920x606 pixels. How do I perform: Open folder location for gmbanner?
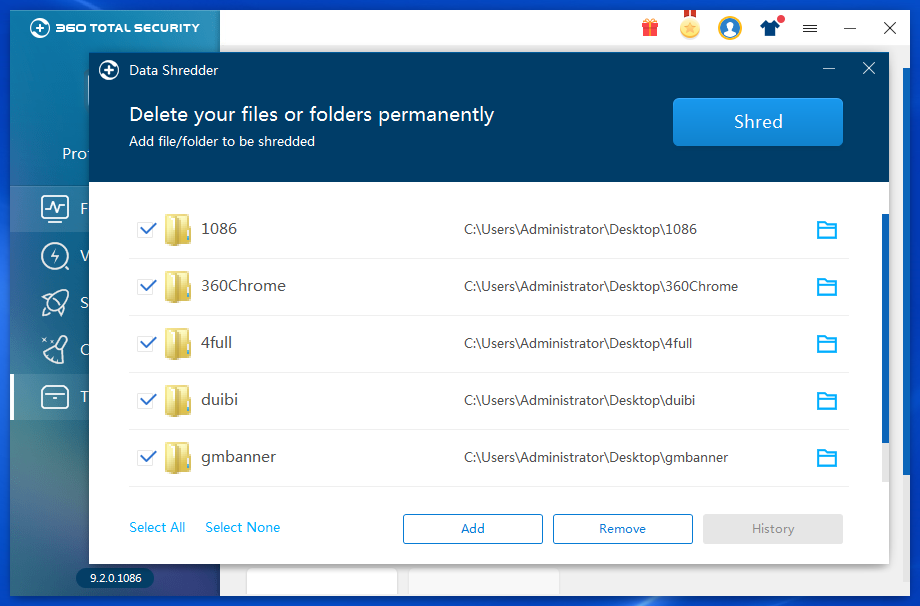[827, 458]
